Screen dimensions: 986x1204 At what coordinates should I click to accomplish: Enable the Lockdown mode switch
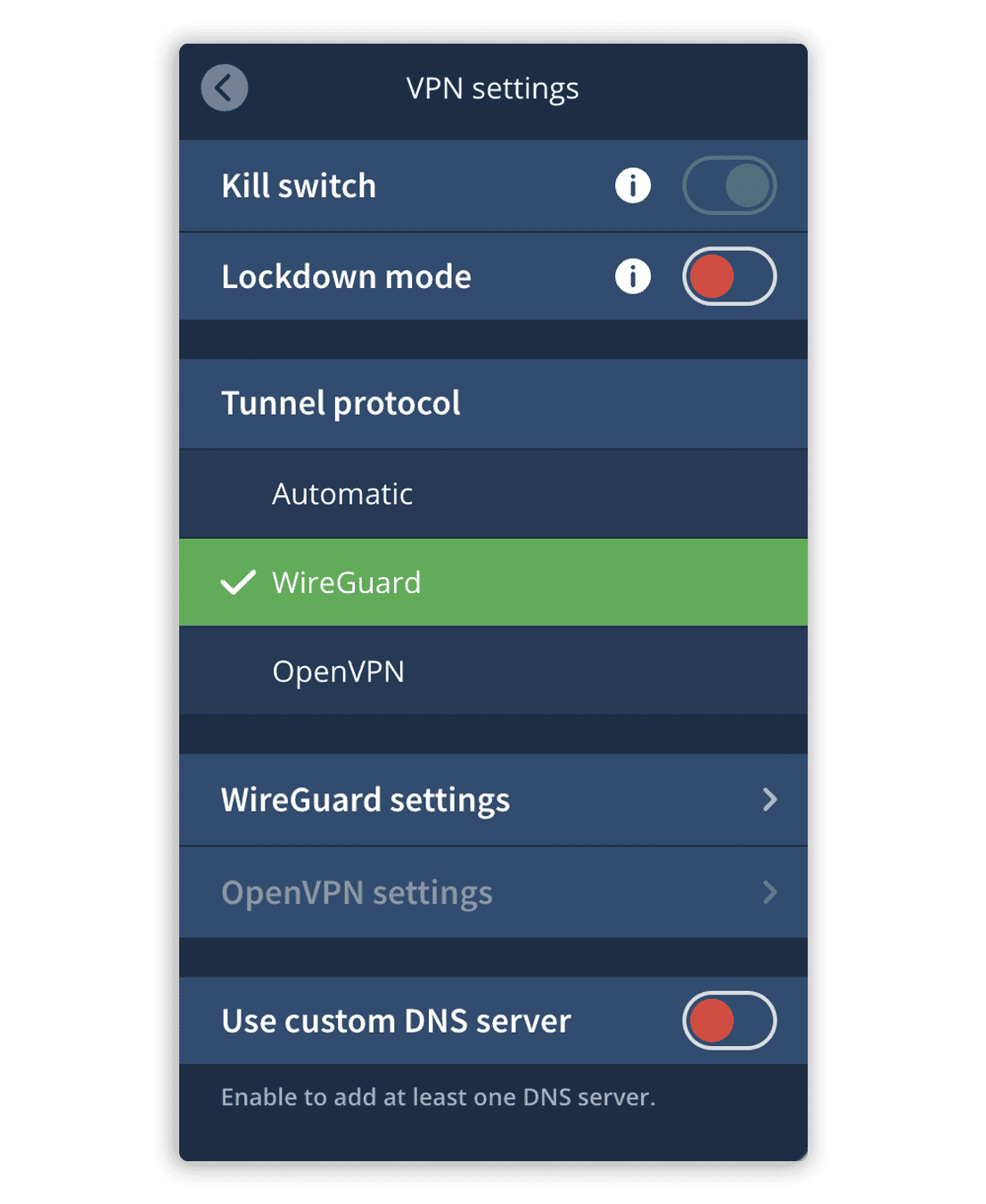pyautogui.click(x=729, y=276)
